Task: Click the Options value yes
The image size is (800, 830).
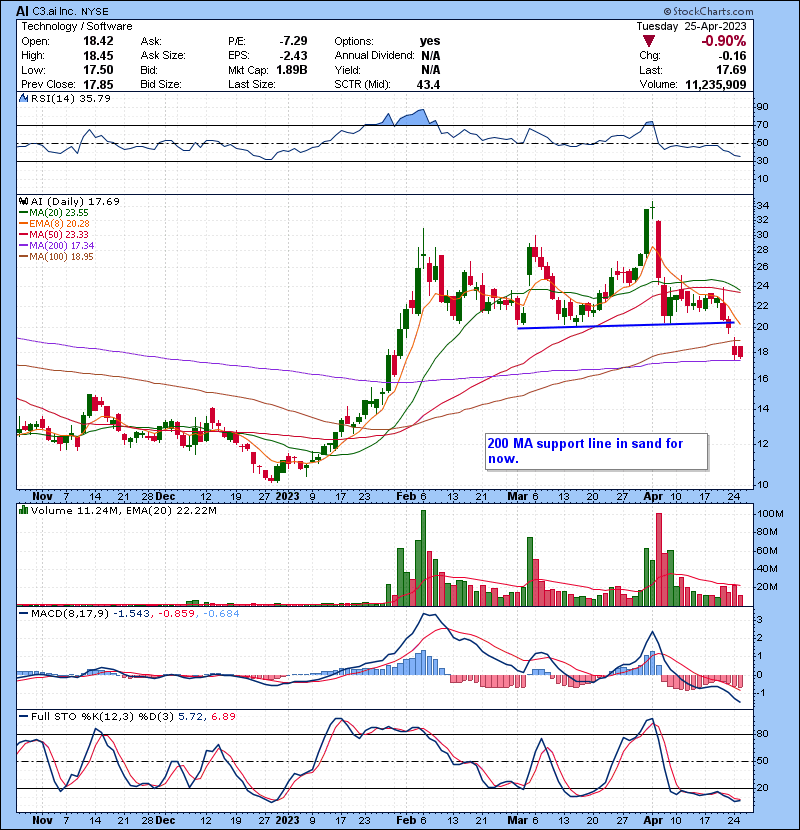Action: pyautogui.click(x=430, y=41)
